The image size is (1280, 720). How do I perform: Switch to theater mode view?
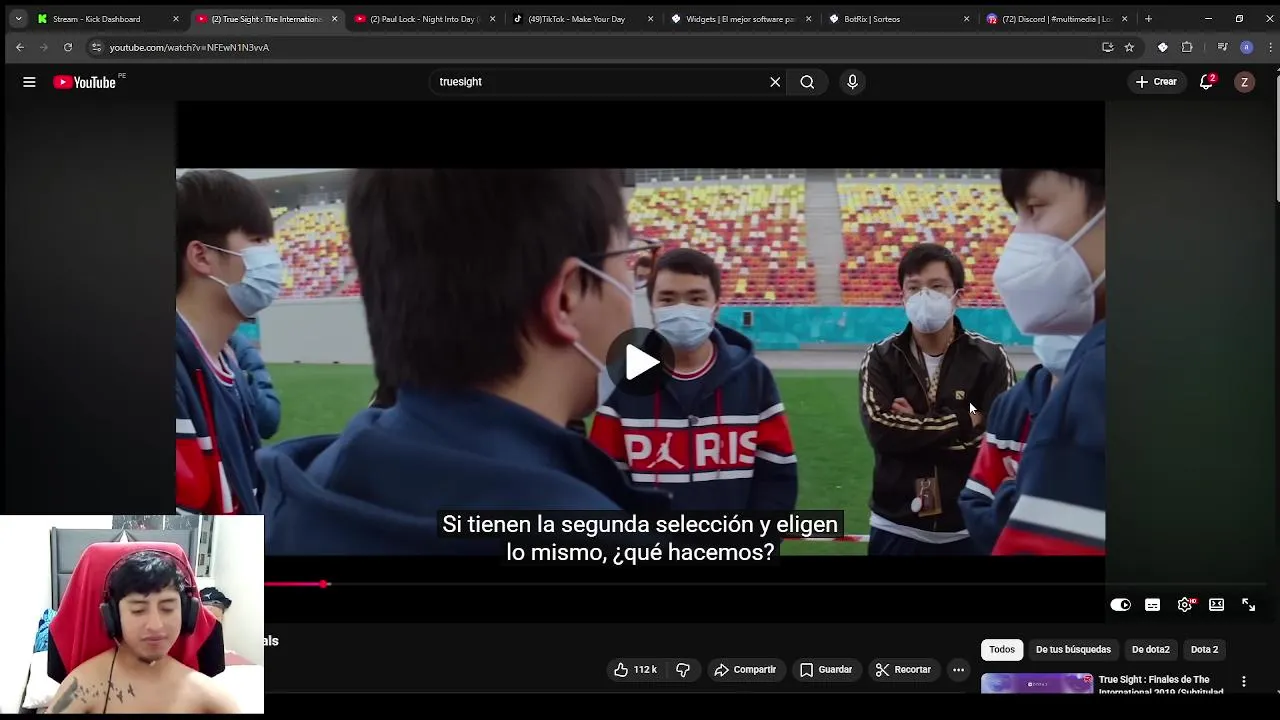[1216, 604]
